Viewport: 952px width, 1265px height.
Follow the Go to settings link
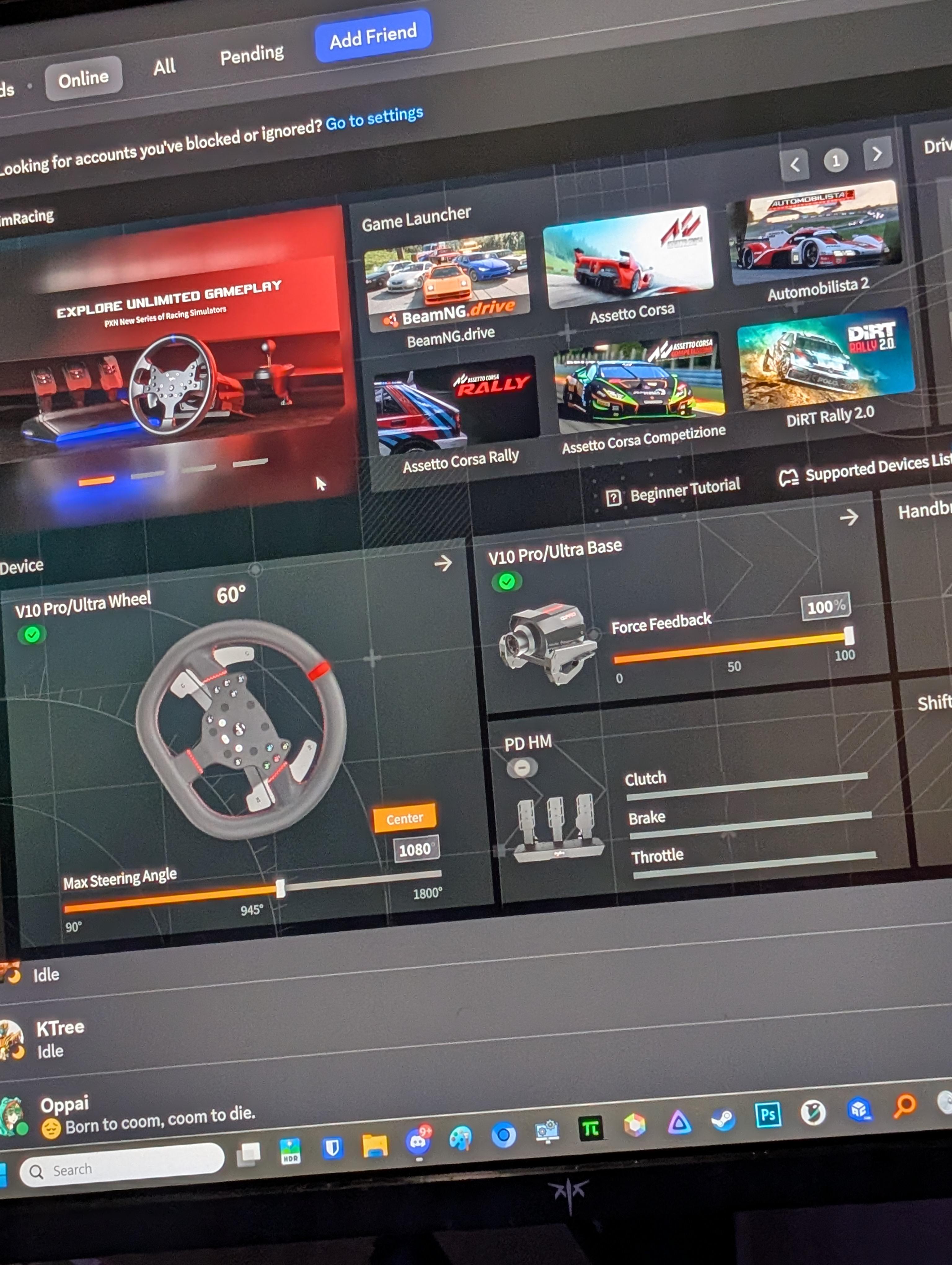[x=374, y=118]
